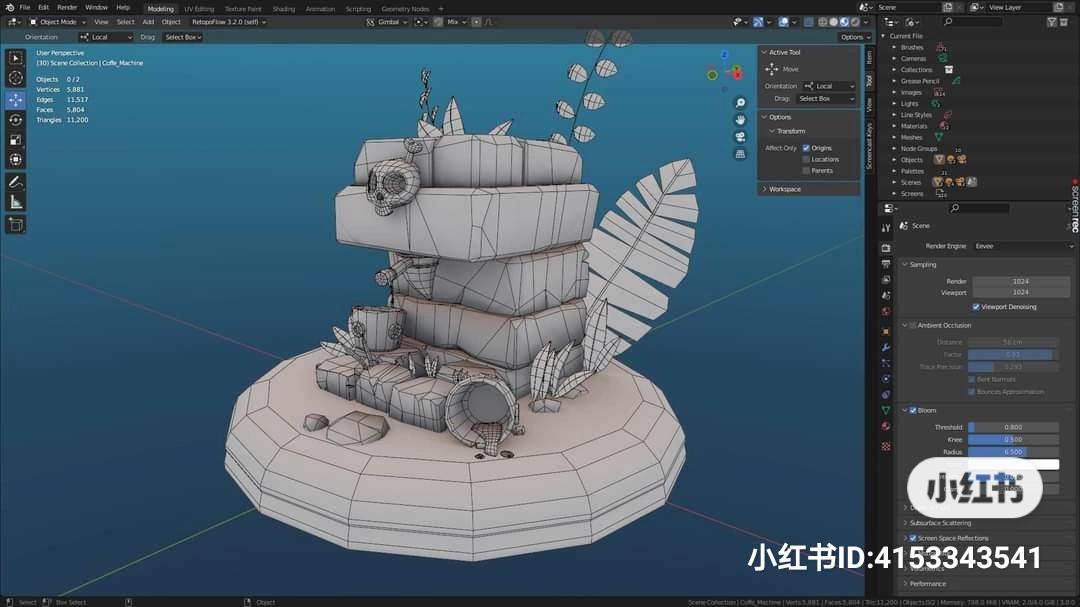Click the Render samples field showing 1024

(x=1021, y=281)
